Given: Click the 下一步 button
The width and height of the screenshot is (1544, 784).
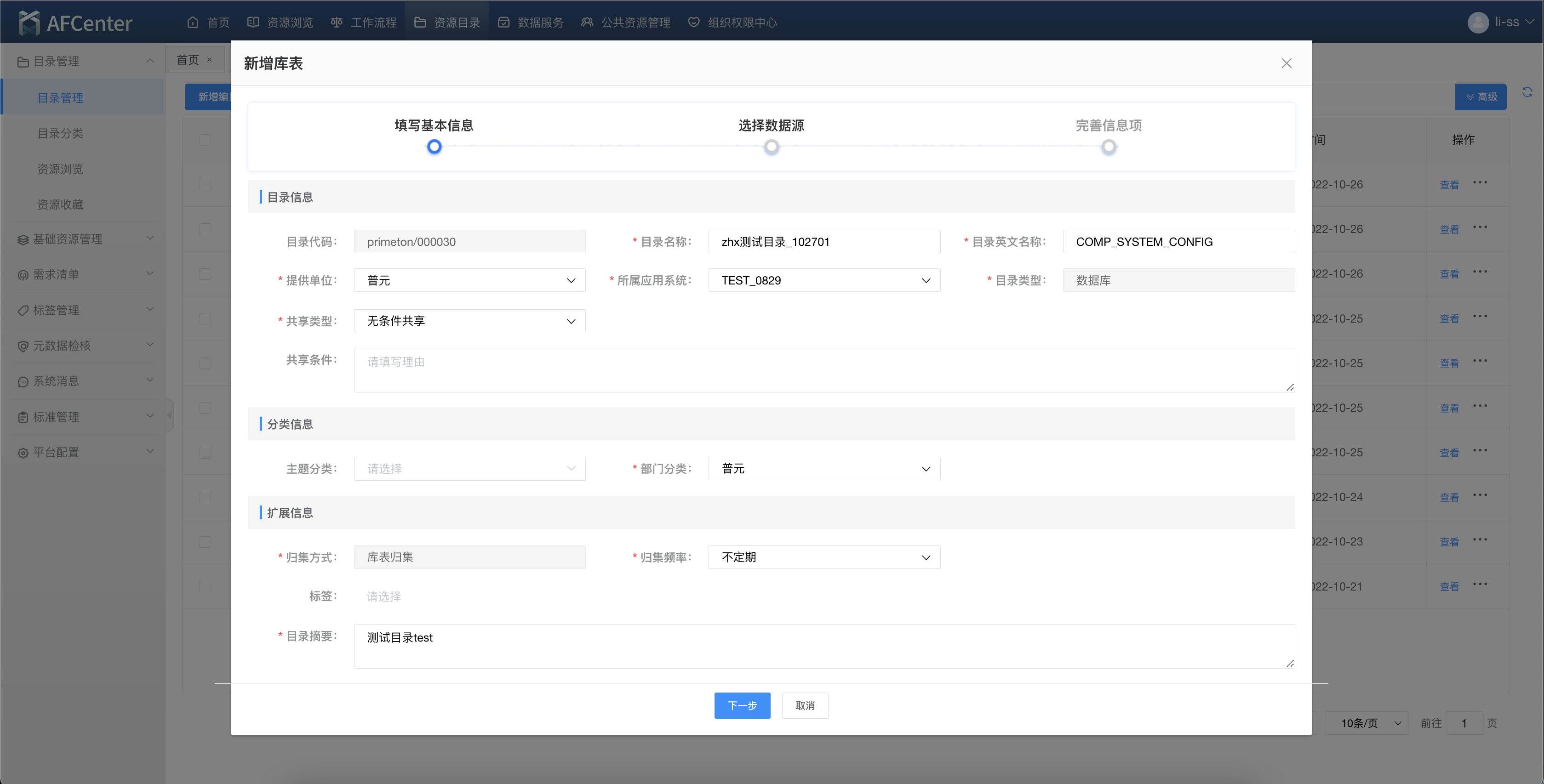Looking at the screenshot, I should coord(742,705).
